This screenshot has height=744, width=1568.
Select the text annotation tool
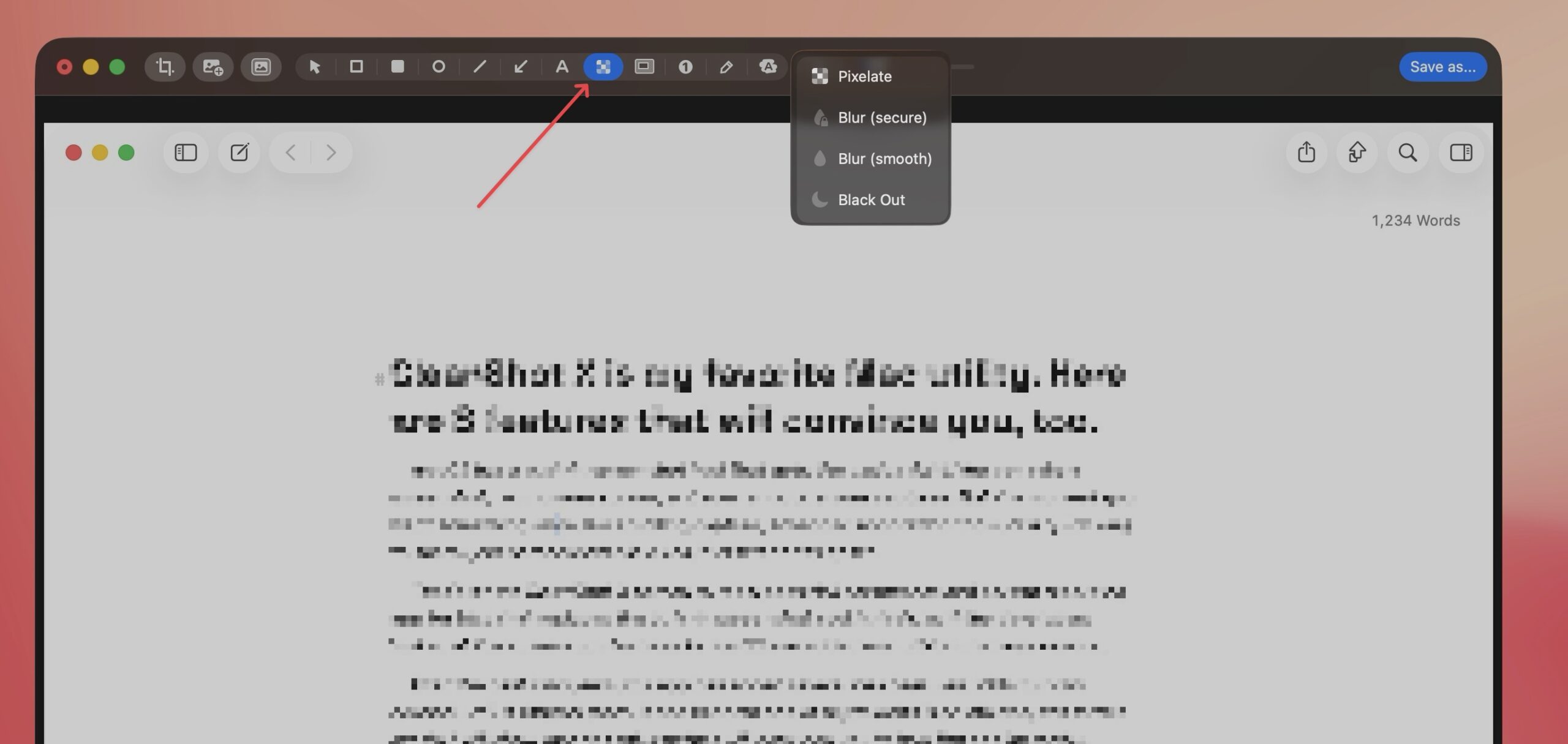(562, 66)
